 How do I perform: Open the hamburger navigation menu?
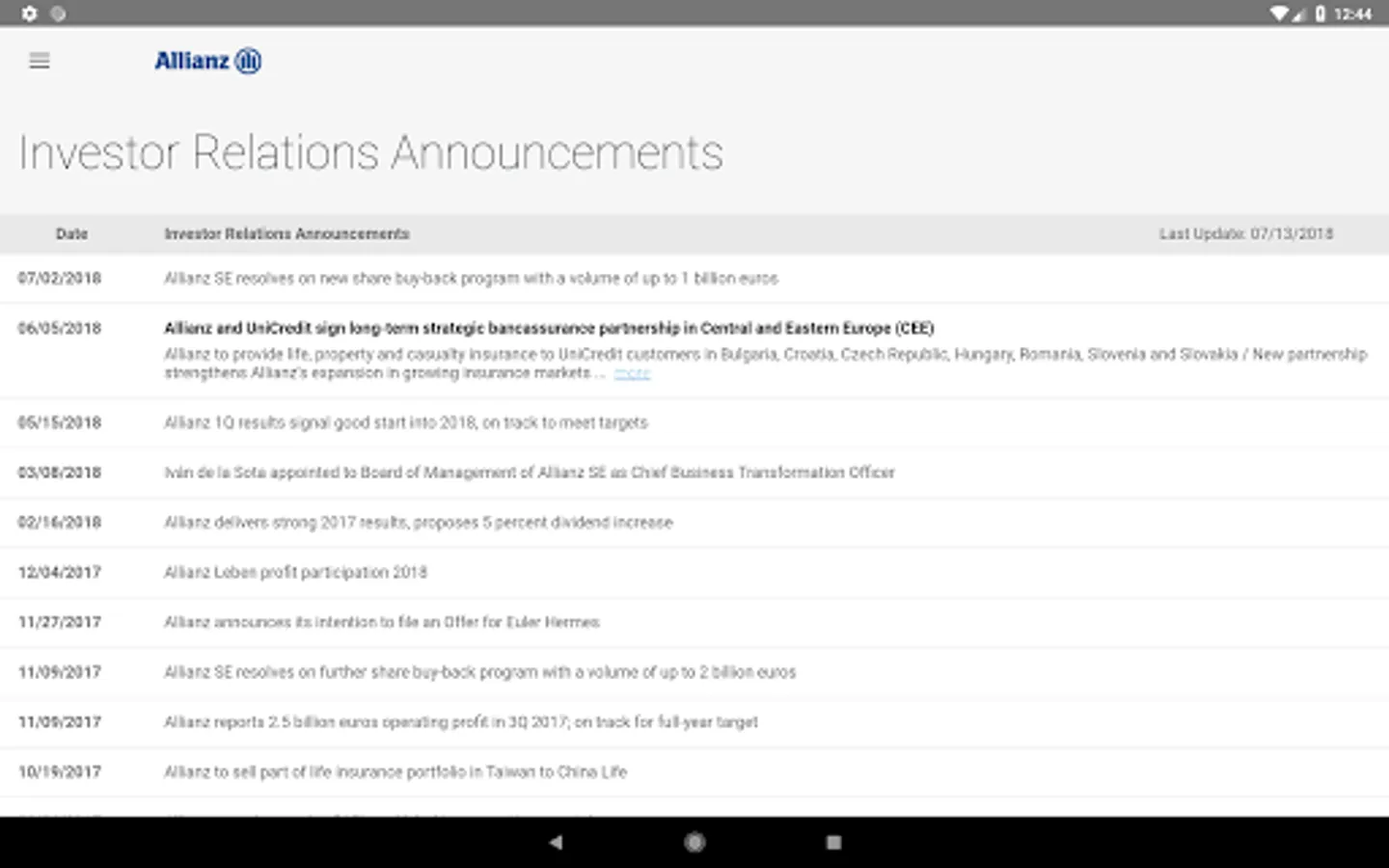point(40,61)
